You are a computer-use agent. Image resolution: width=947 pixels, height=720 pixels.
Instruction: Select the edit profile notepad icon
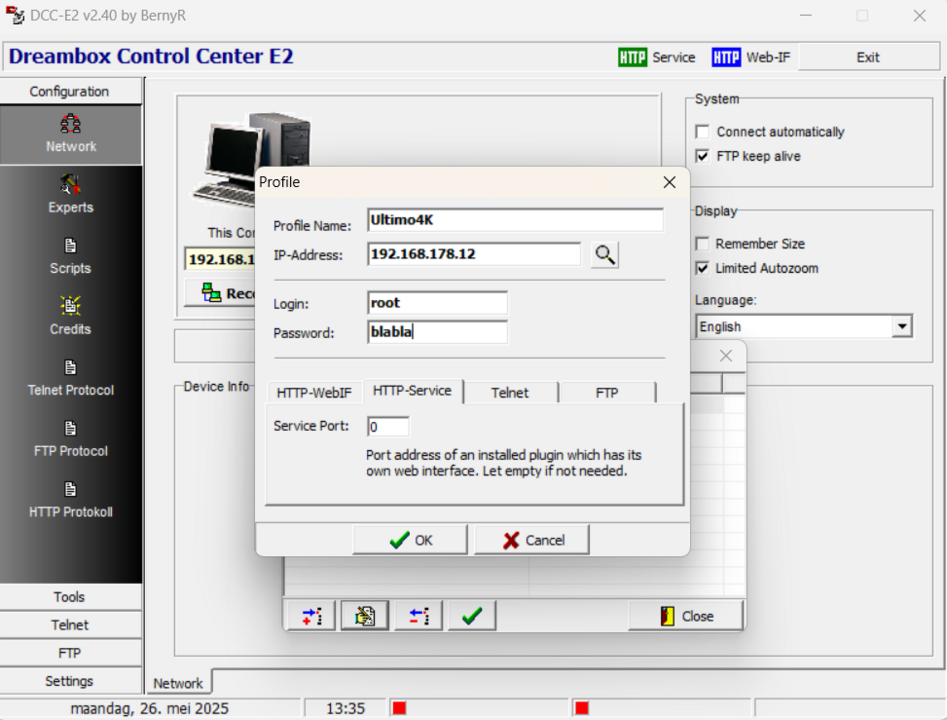pos(363,615)
